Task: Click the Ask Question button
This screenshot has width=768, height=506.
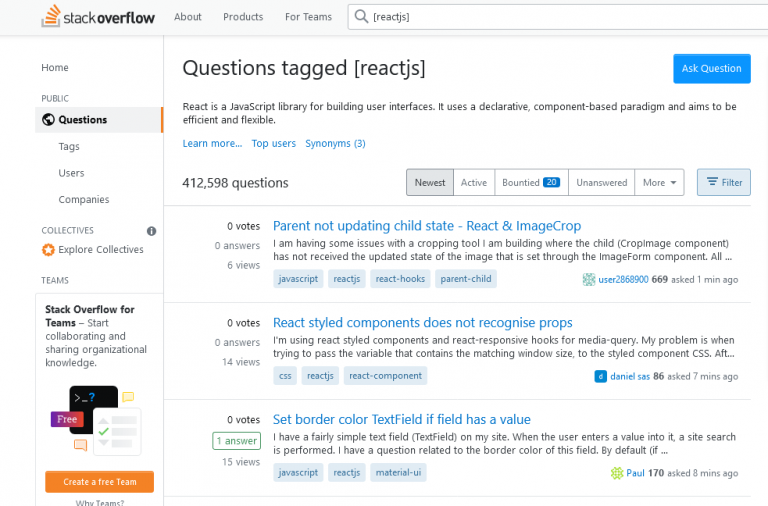Action: 712,69
